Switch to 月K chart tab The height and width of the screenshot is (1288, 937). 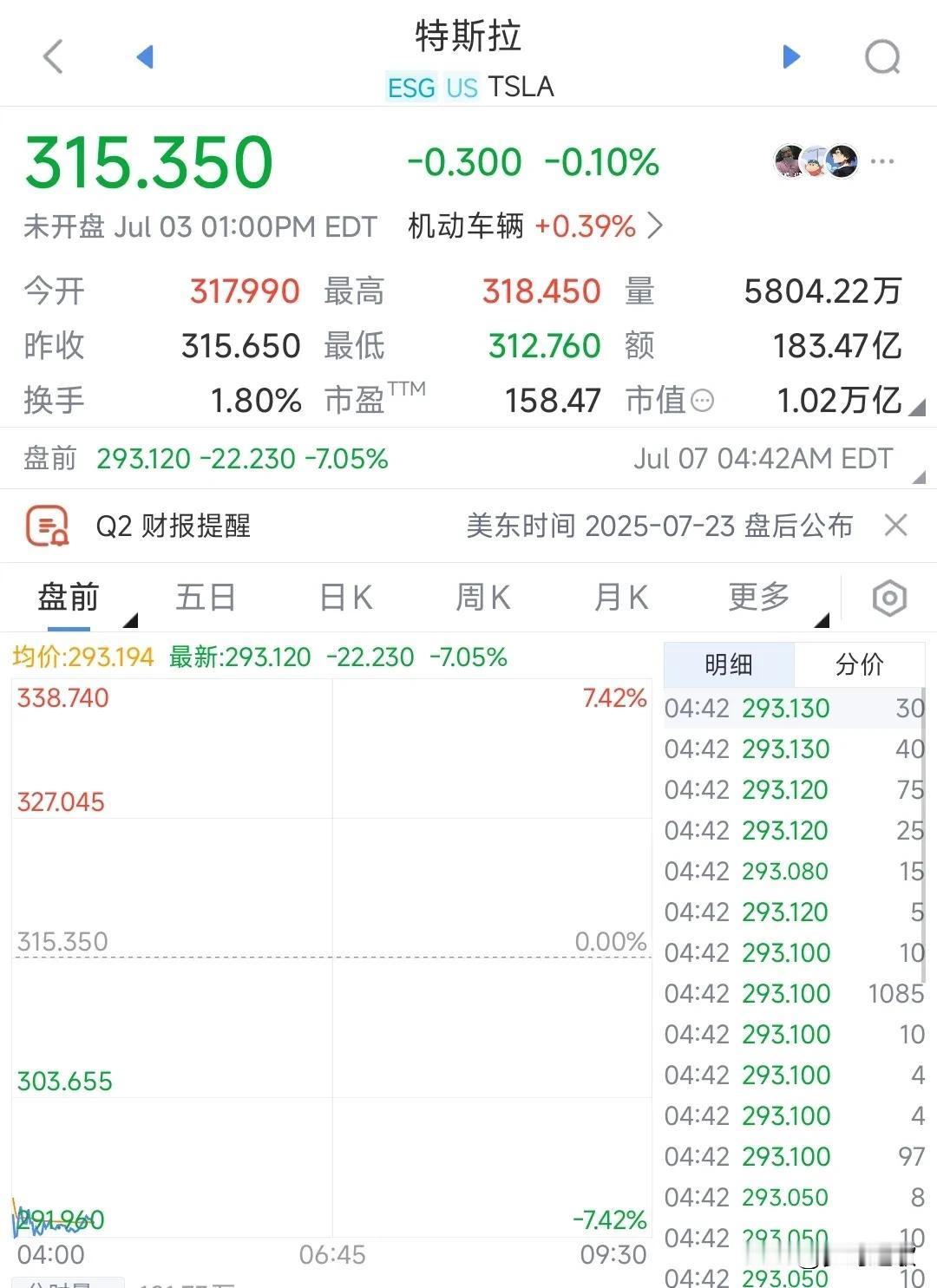620,598
